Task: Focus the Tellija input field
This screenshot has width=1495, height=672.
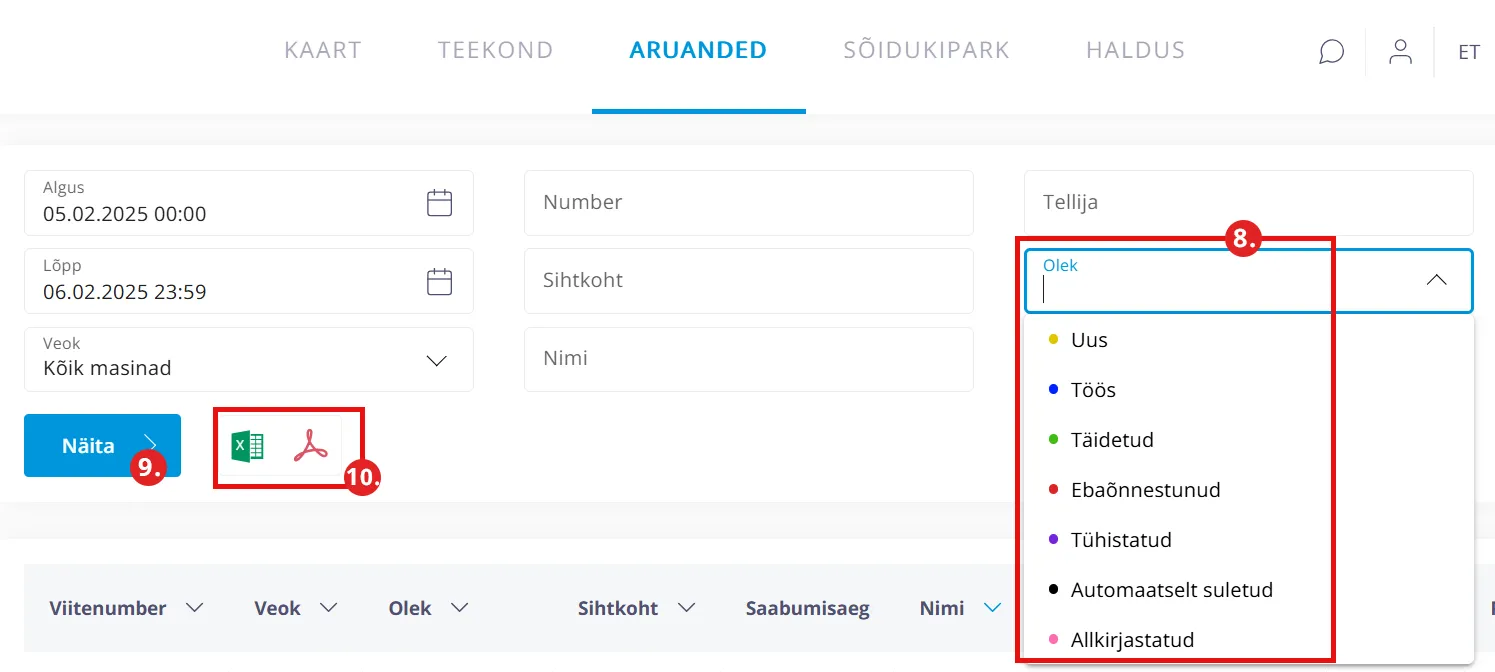Action: [x=1248, y=203]
